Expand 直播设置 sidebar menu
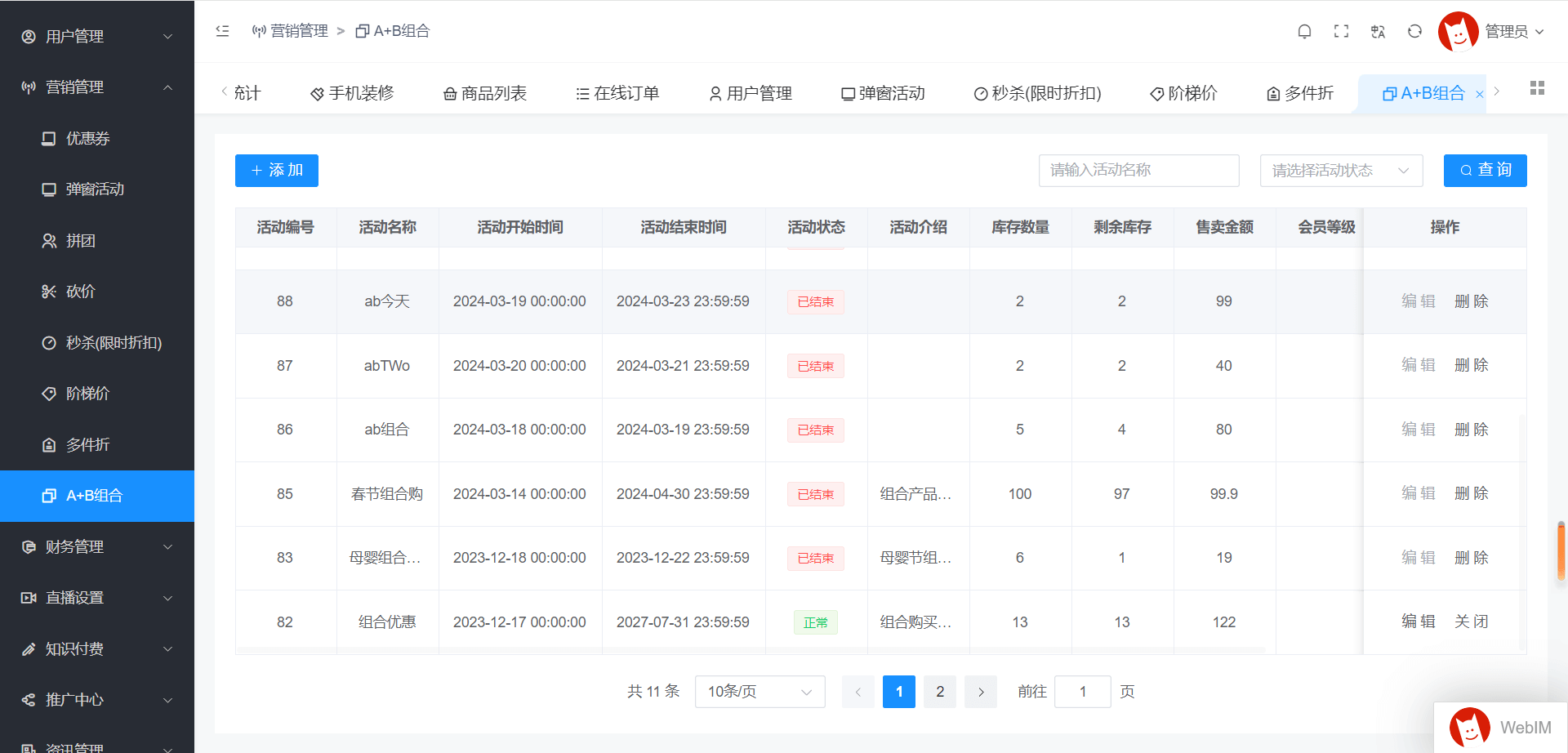 (x=97, y=598)
